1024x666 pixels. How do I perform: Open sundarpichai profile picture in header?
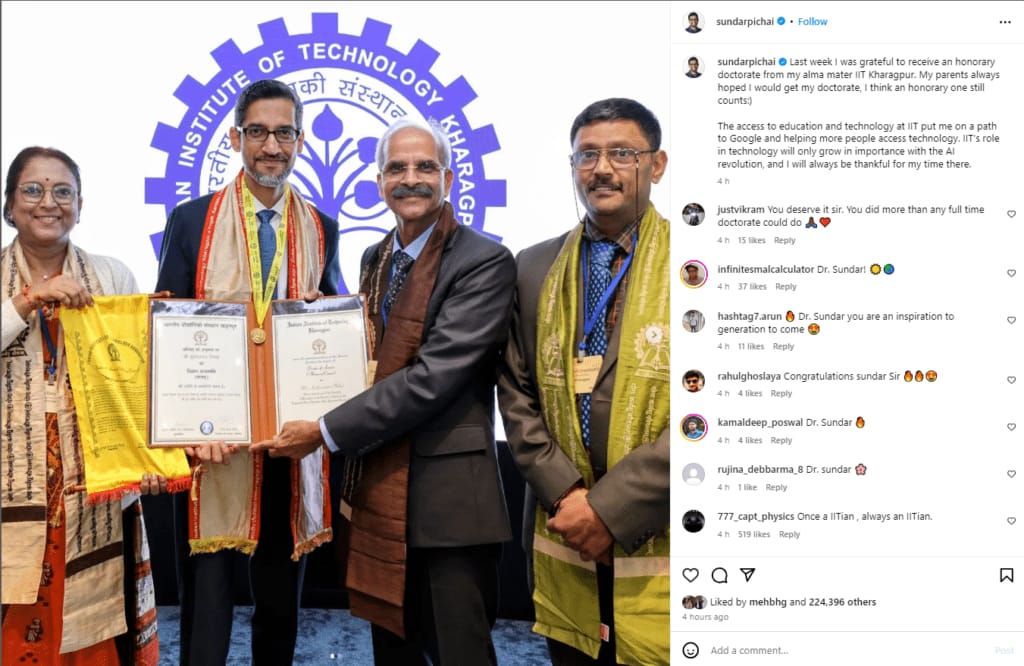click(694, 22)
